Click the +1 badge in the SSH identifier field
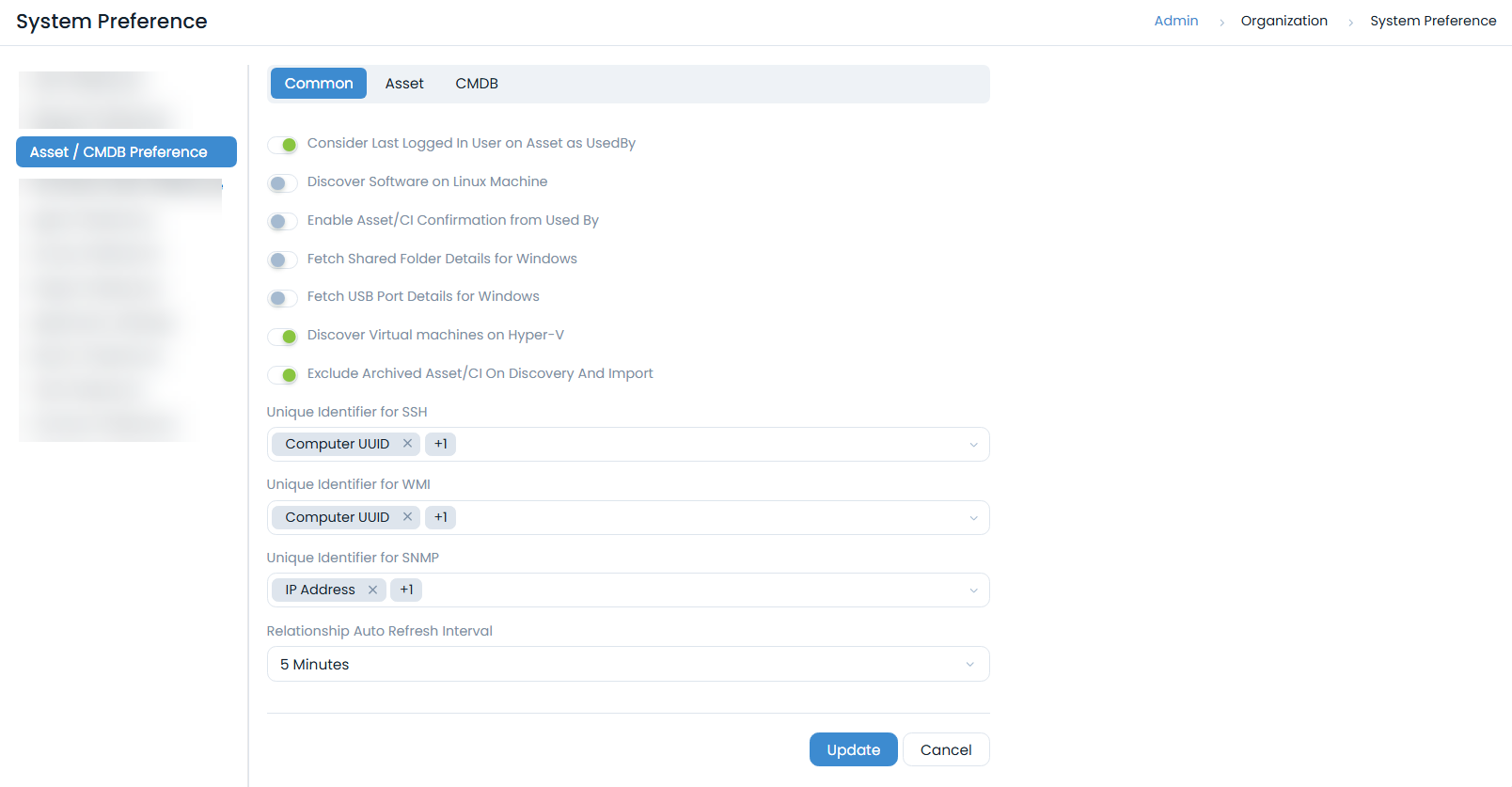Screen dimensions: 1512x787 pyautogui.click(x=440, y=443)
